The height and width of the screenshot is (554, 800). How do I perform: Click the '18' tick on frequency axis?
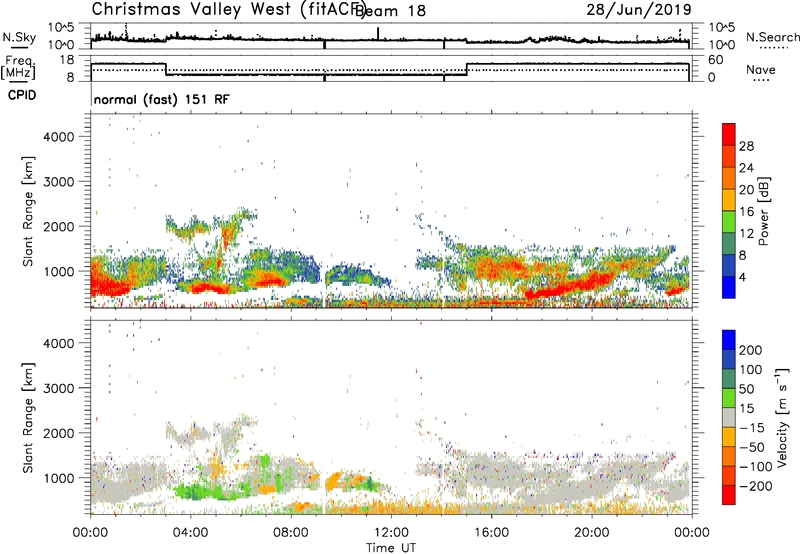(x=67, y=60)
